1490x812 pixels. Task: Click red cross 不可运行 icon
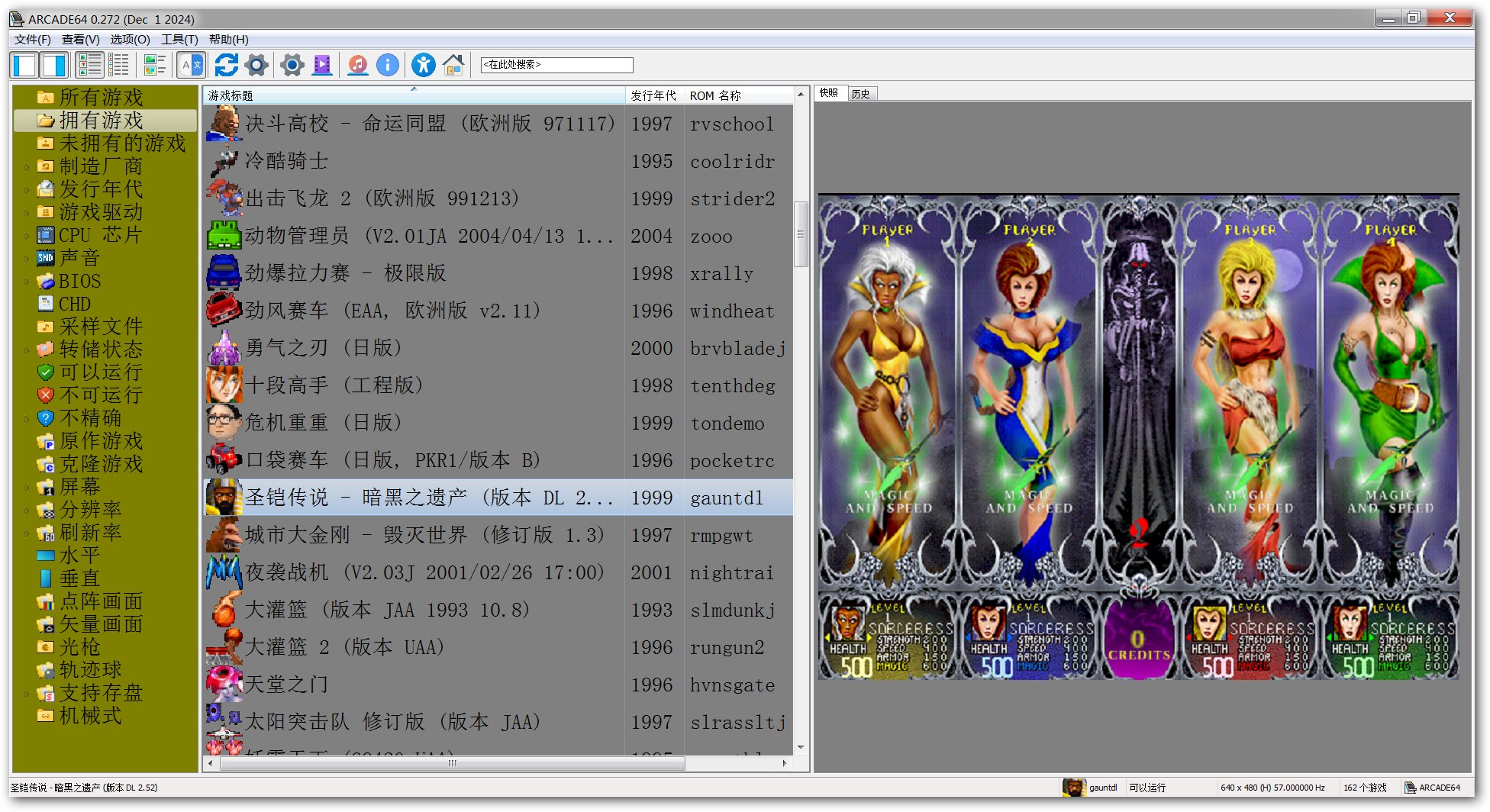pyautogui.click(x=46, y=395)
